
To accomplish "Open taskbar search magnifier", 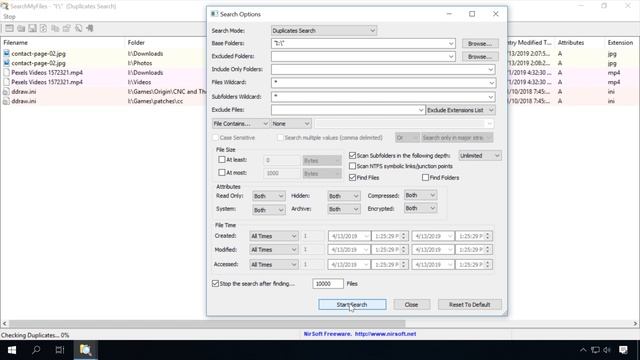I will pos(36,350).
